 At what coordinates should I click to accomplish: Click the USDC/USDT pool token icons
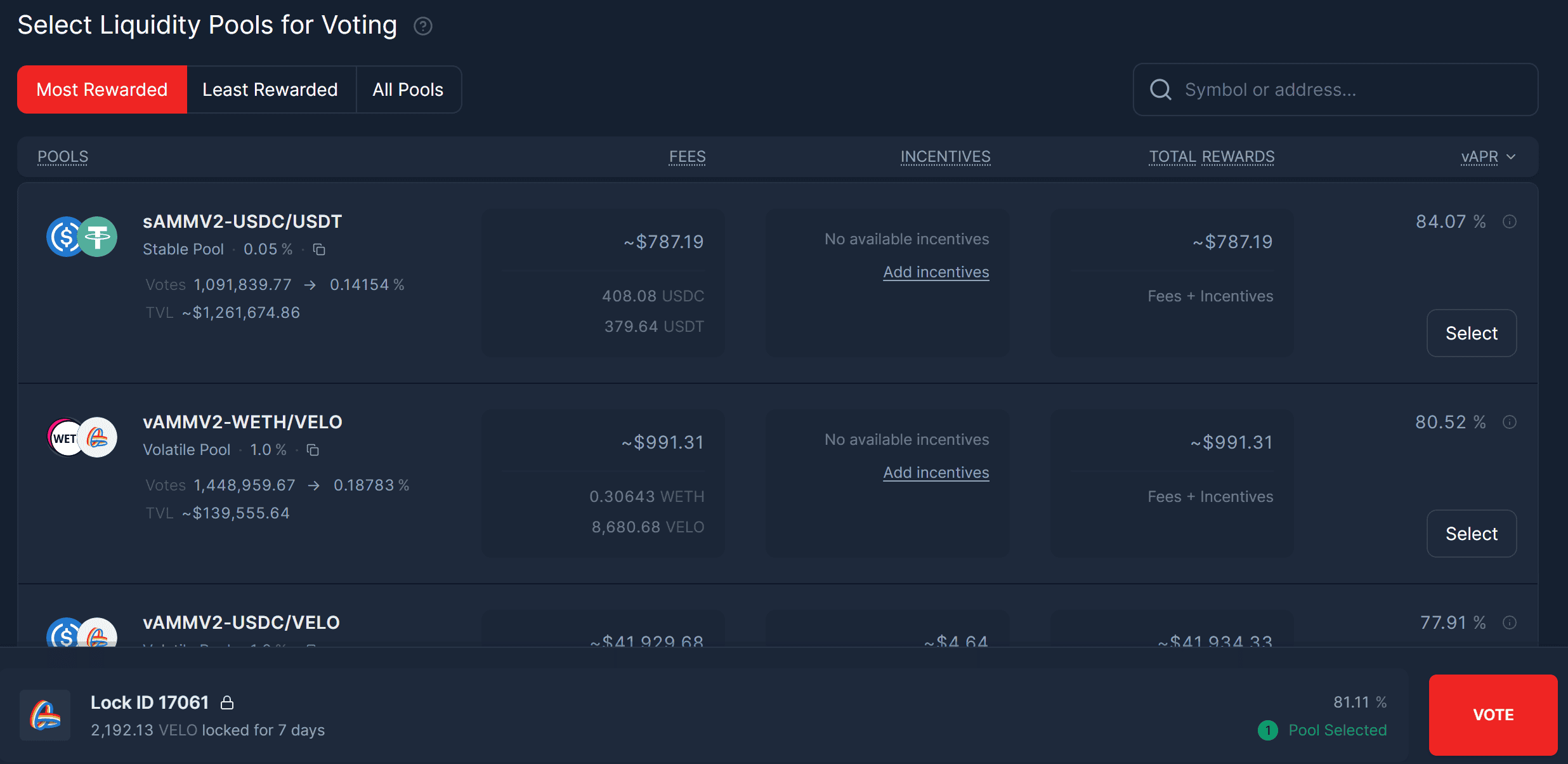(82, 237)
